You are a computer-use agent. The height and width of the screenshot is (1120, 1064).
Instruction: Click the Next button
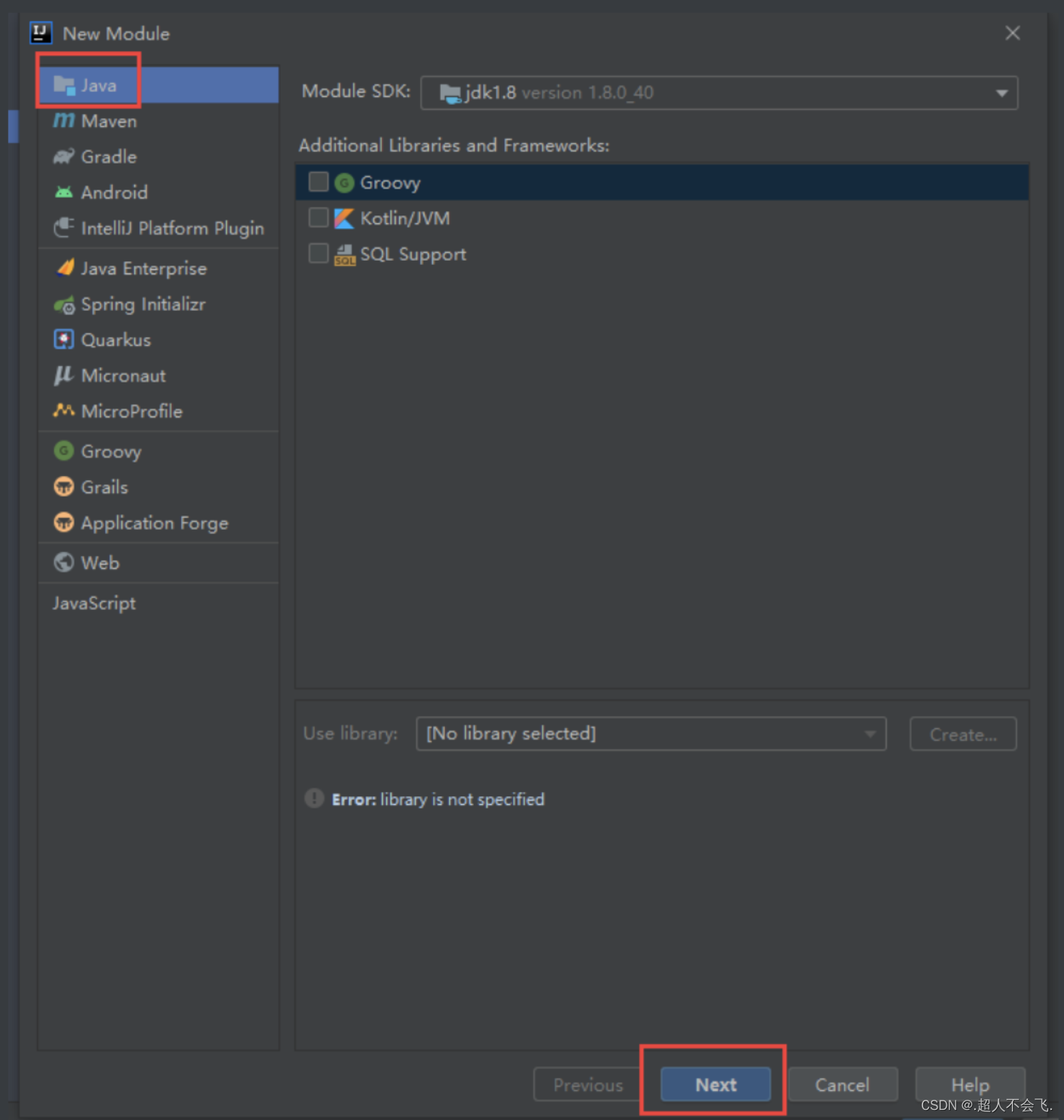(716, 1084)
